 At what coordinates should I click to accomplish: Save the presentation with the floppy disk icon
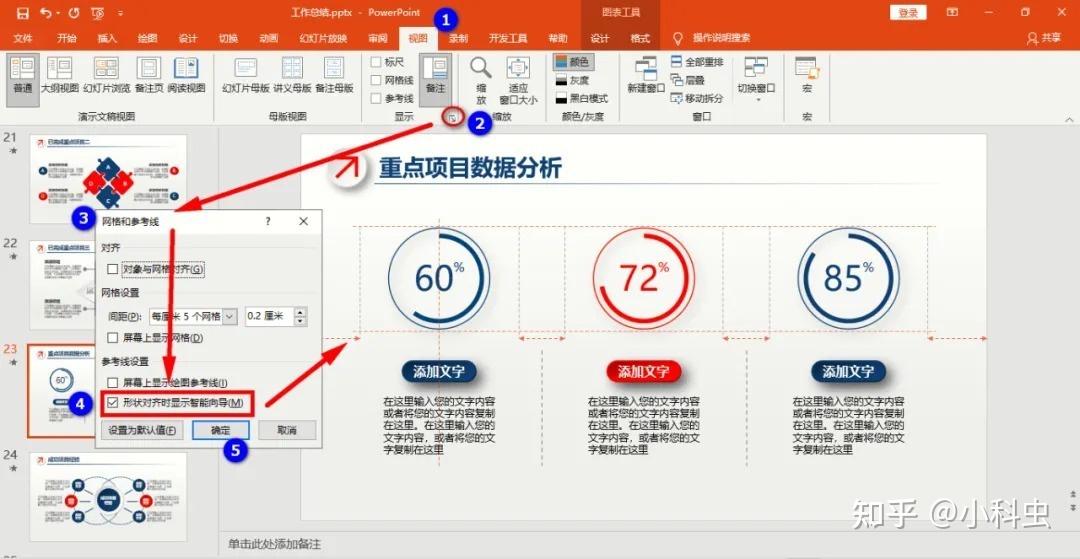pyautogui.click(x=23, y=13)
